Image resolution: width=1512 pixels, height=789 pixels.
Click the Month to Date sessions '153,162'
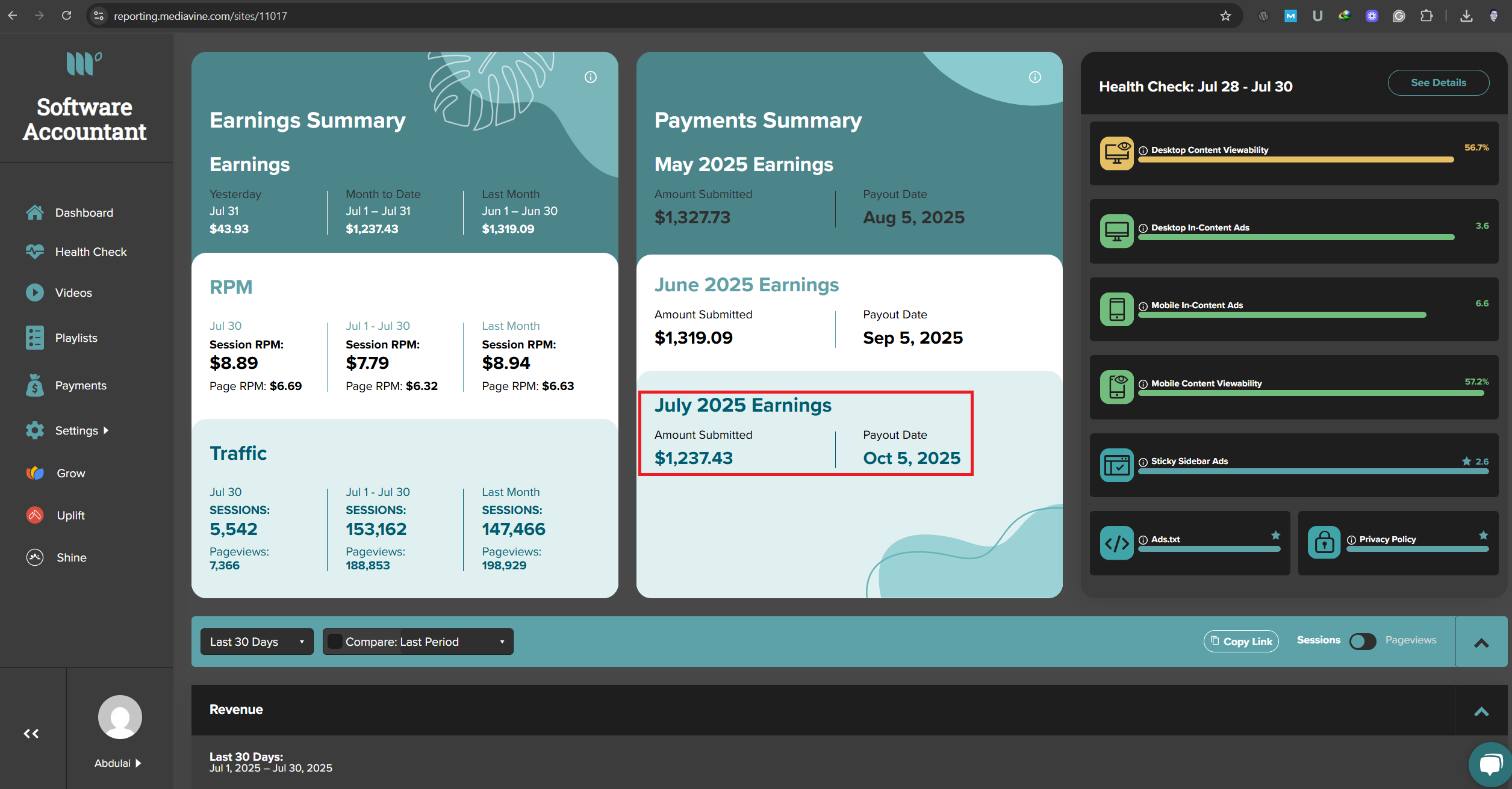(x=376, y=529)
